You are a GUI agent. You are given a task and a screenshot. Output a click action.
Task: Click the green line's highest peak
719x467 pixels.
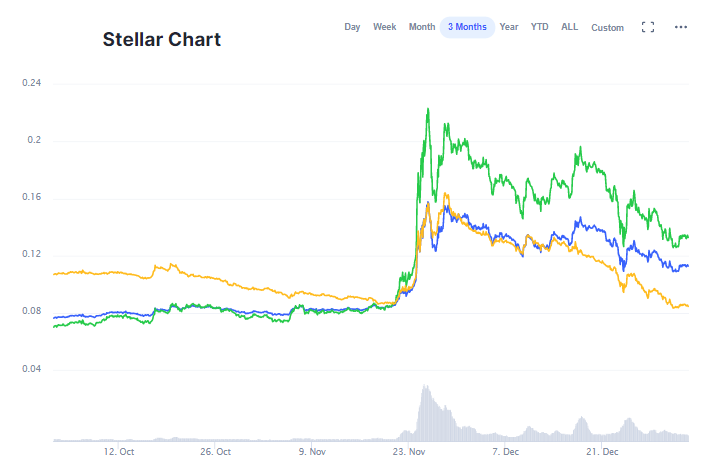pyautogui.click(x=428, y=109)
